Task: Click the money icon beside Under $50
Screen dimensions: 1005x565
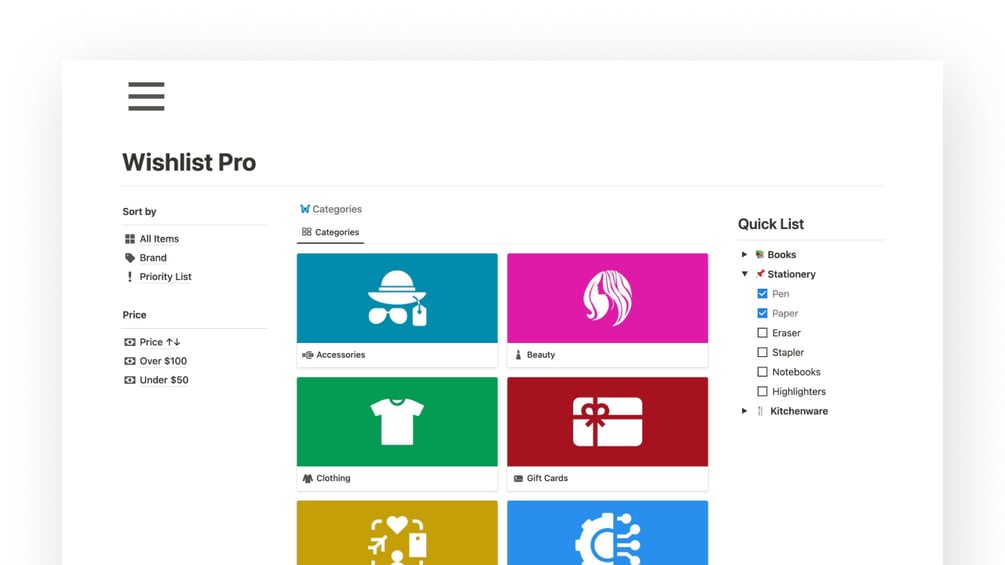Action: tap(129, 380)
